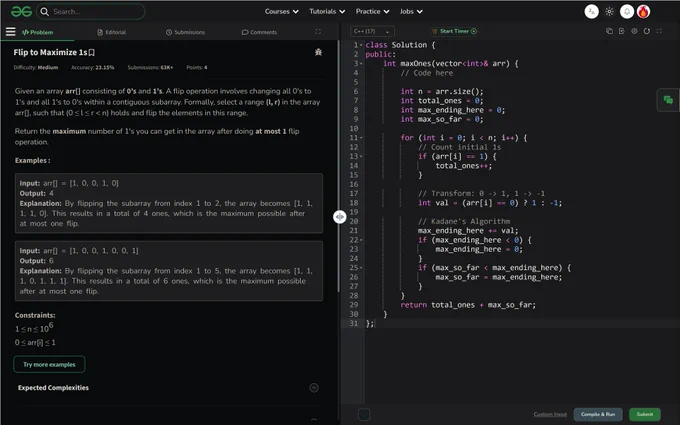The height and width of the screenshot is (425, 680).
Task: Open the hamburger sidebar menu
Action: pyautogui.click(x=10, y=32)
